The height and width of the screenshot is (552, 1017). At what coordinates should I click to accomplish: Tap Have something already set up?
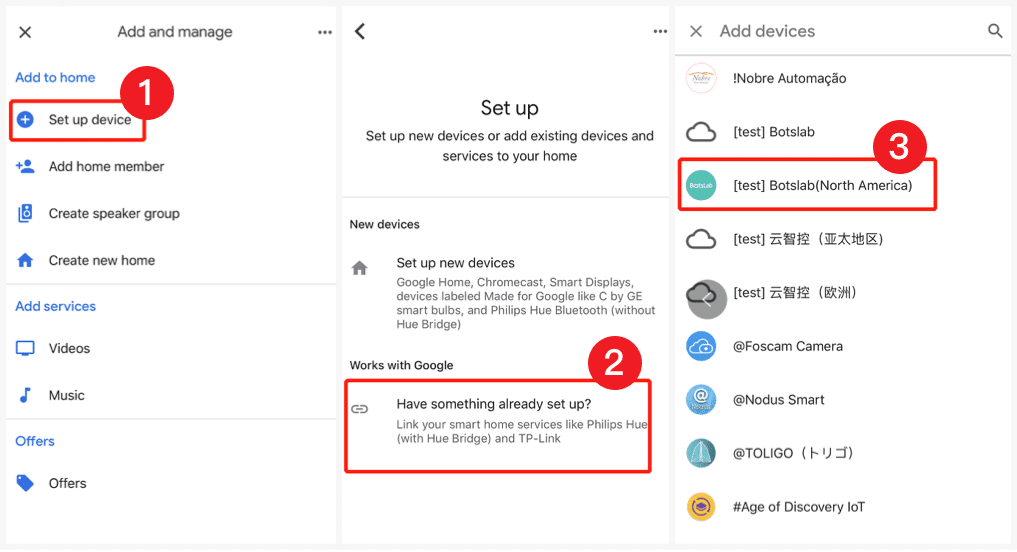(494, 404)
